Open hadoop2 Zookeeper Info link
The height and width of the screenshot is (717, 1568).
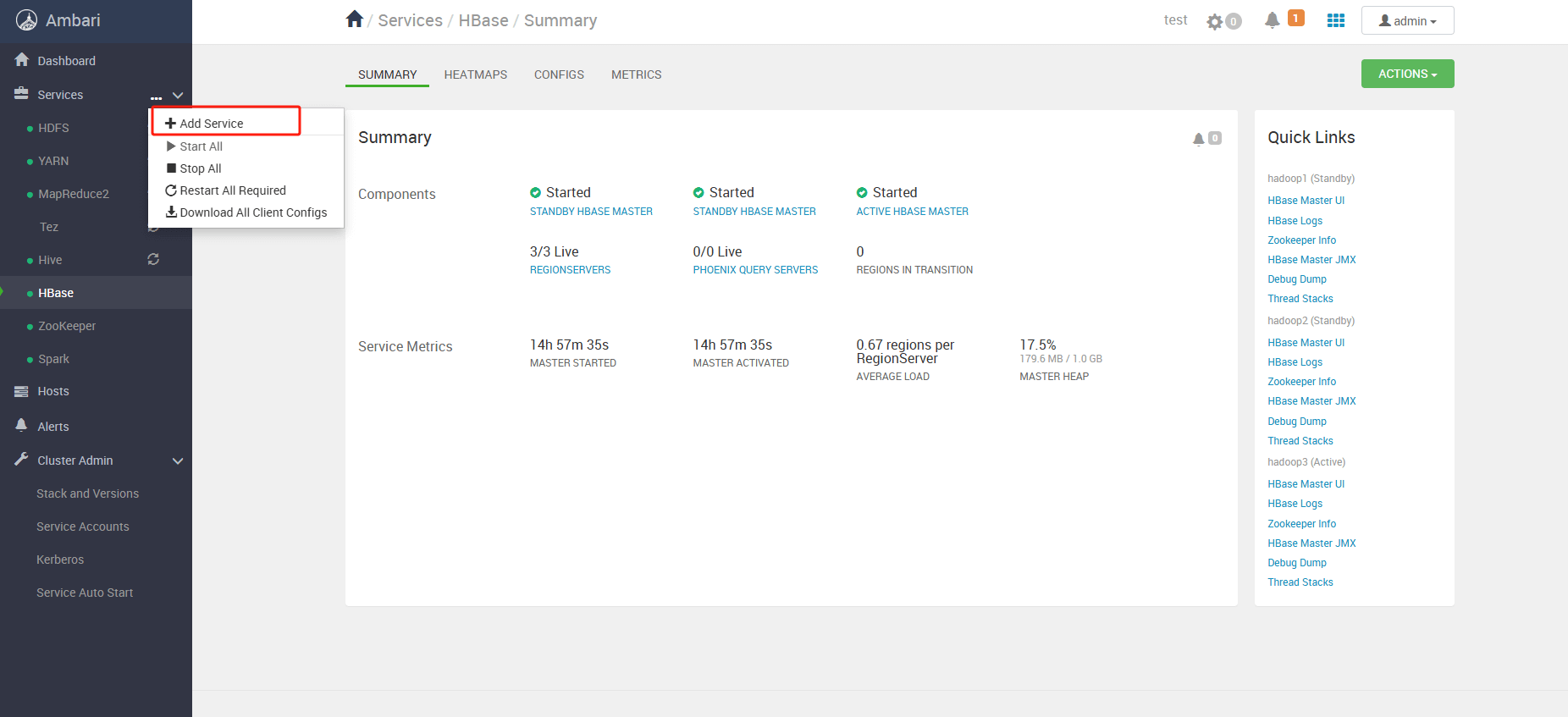pyautogui.click(x=1301, y=382)
